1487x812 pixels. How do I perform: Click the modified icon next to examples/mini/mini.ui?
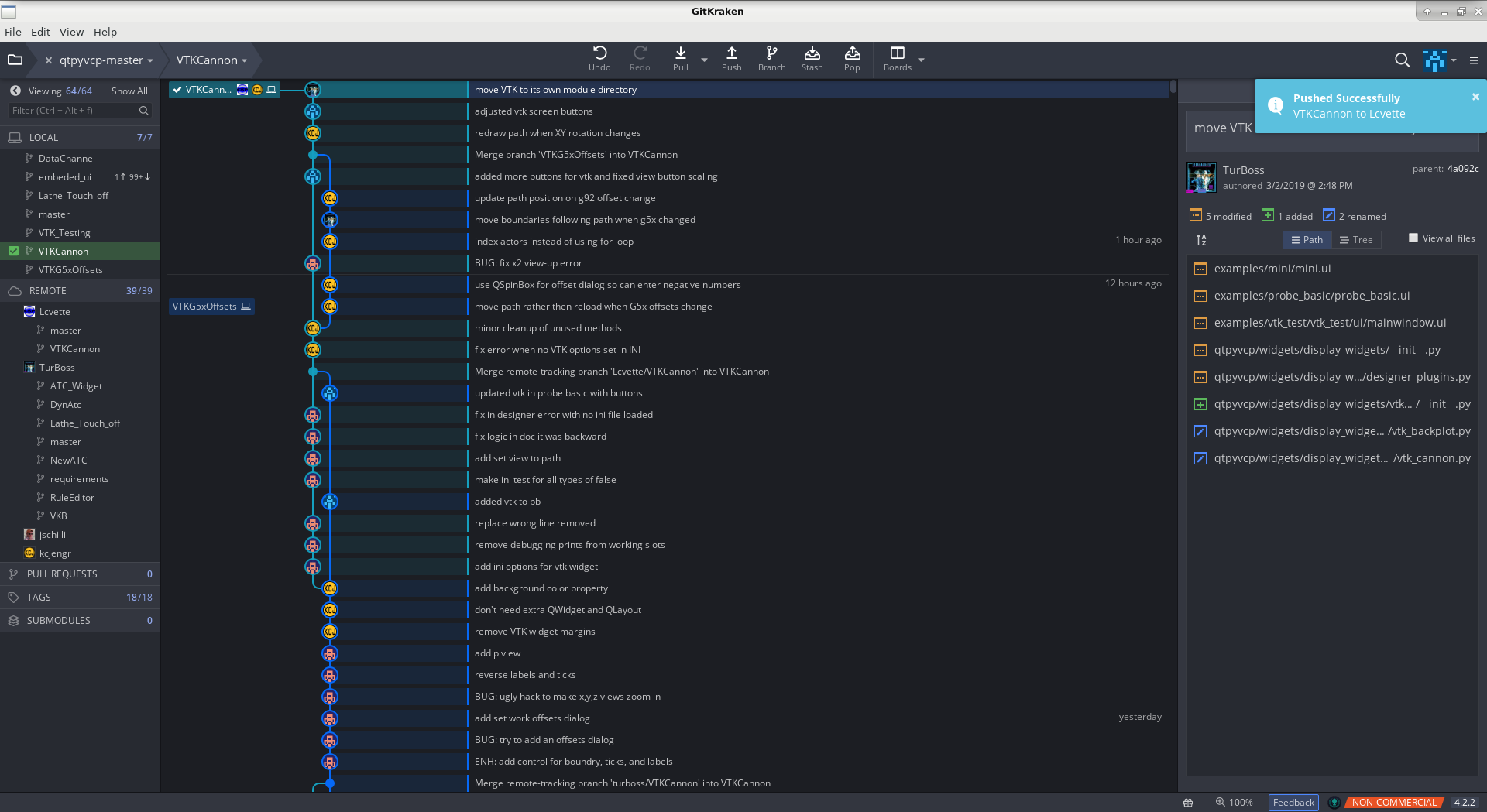[1200, 269]
